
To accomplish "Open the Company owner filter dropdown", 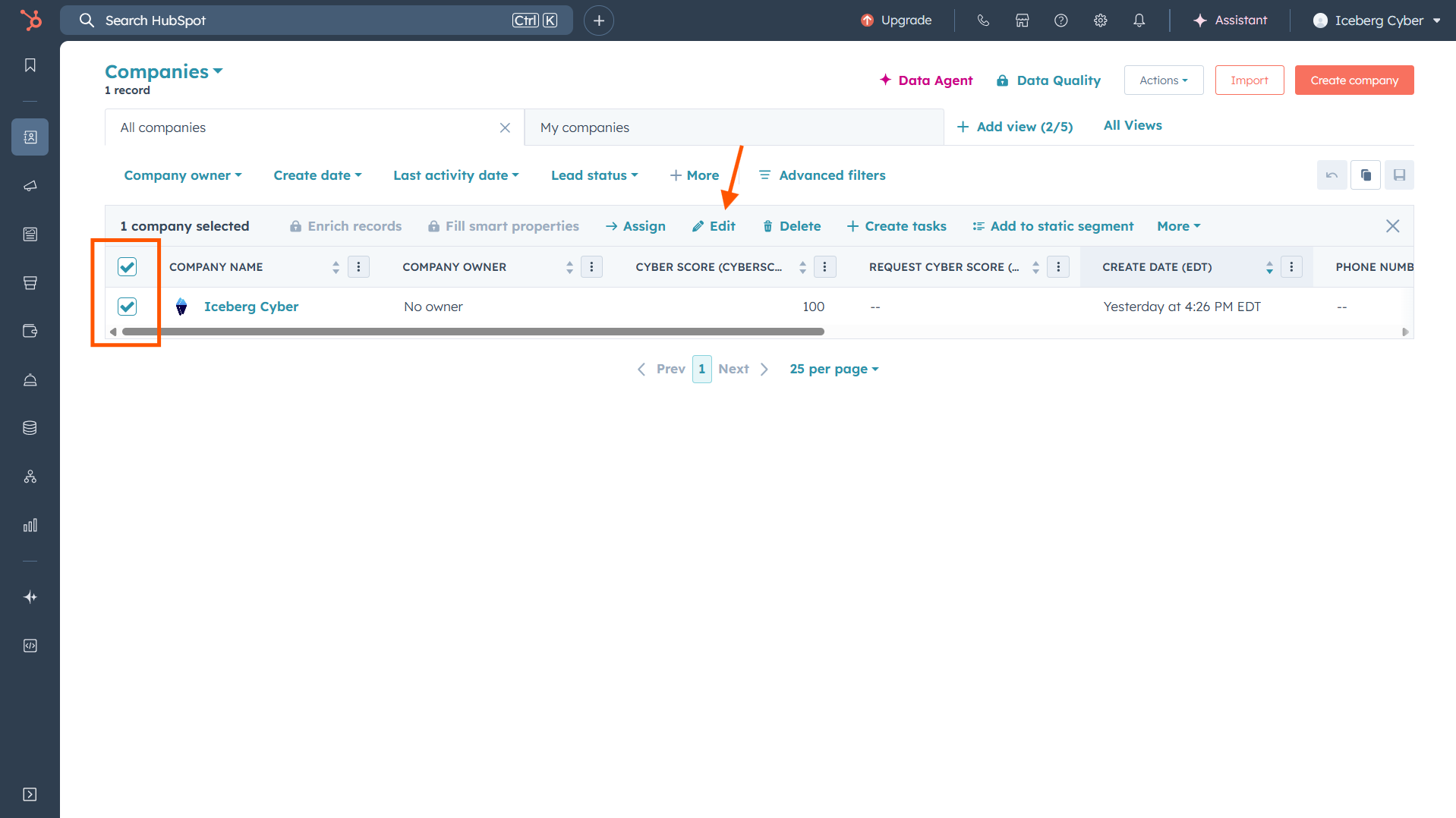I will (x=183, y=175).
